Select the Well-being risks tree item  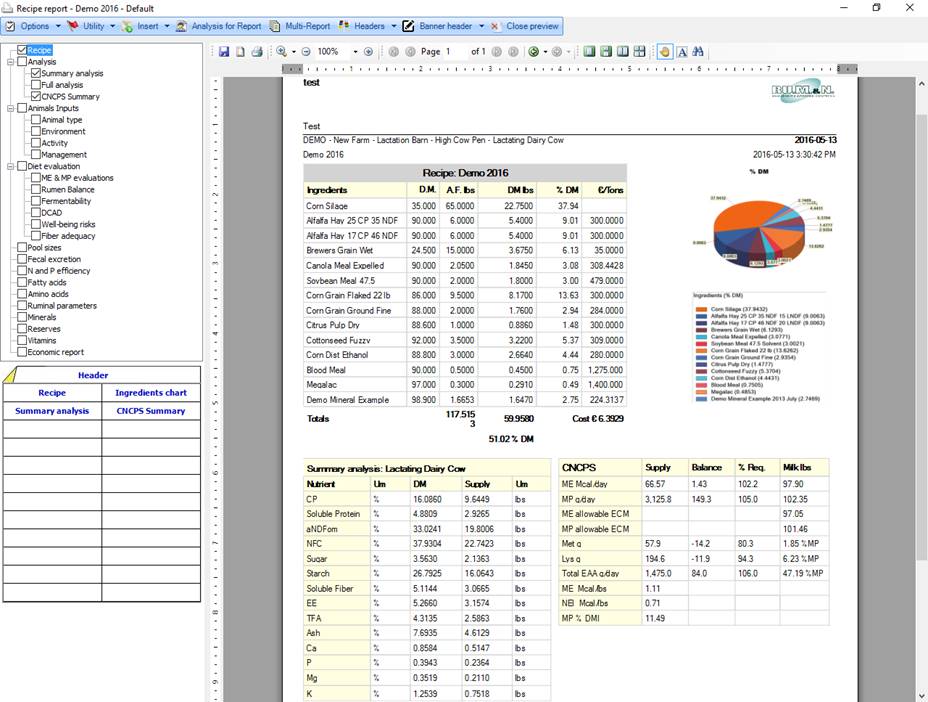click(68, 224)
